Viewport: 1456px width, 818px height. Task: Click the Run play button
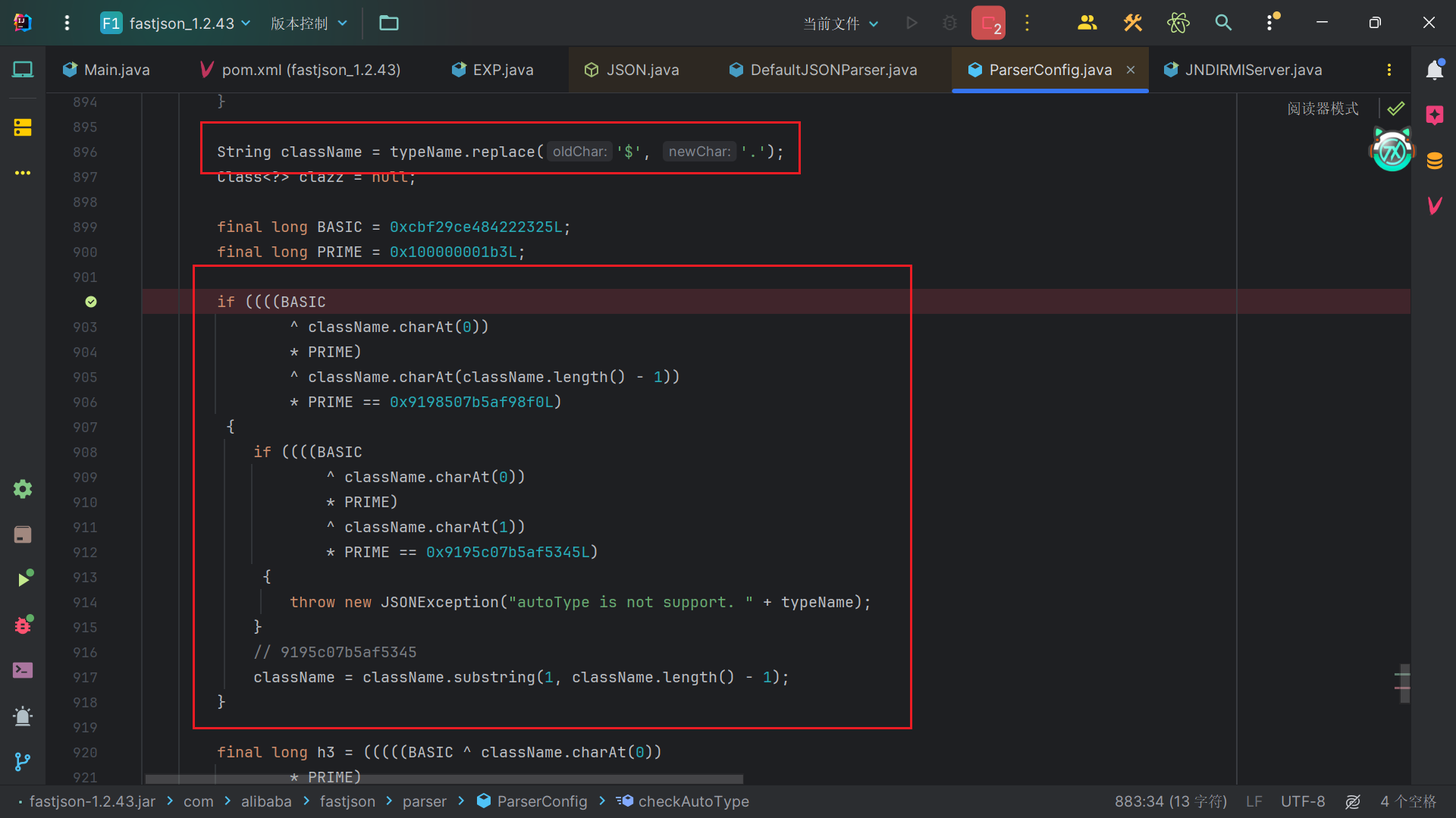[x=912, y=23]
